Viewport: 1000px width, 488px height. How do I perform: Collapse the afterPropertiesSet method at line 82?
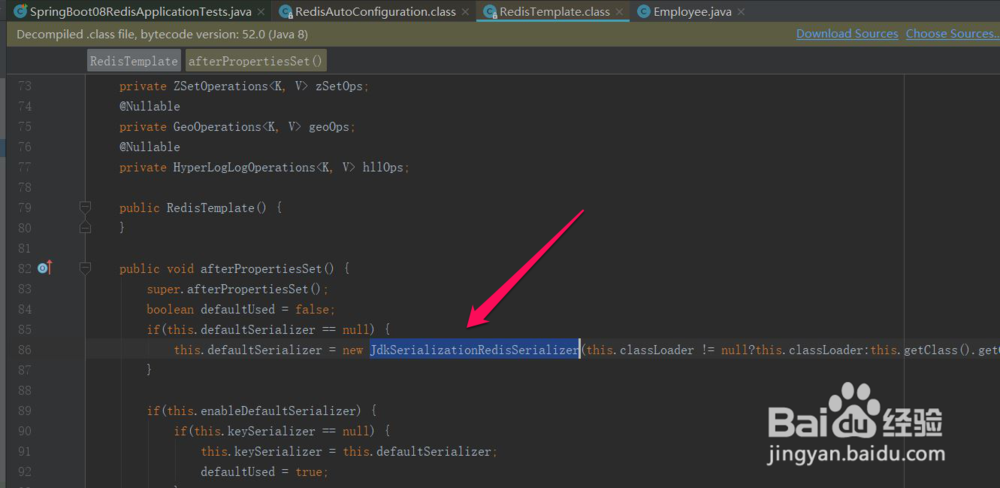coord(85,269)
